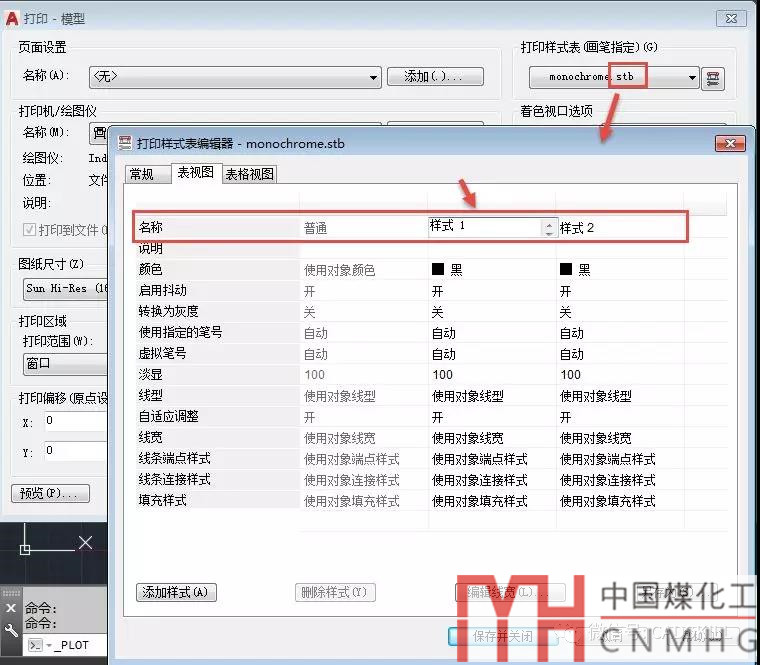This screenshot has width=760, height=665.
Task: Click the 删除样式(Y) button
Action: (335, 592)
